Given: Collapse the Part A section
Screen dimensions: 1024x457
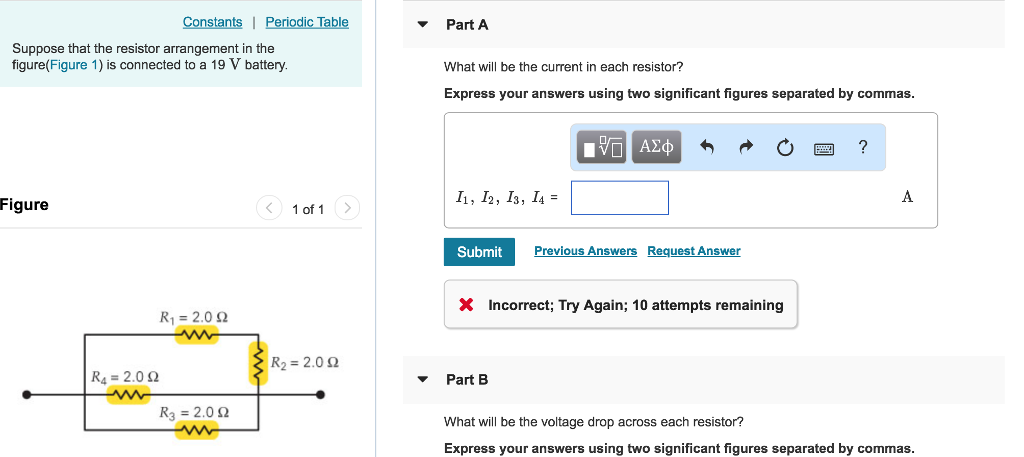Looking at the screenshot, I should [423, 25].
